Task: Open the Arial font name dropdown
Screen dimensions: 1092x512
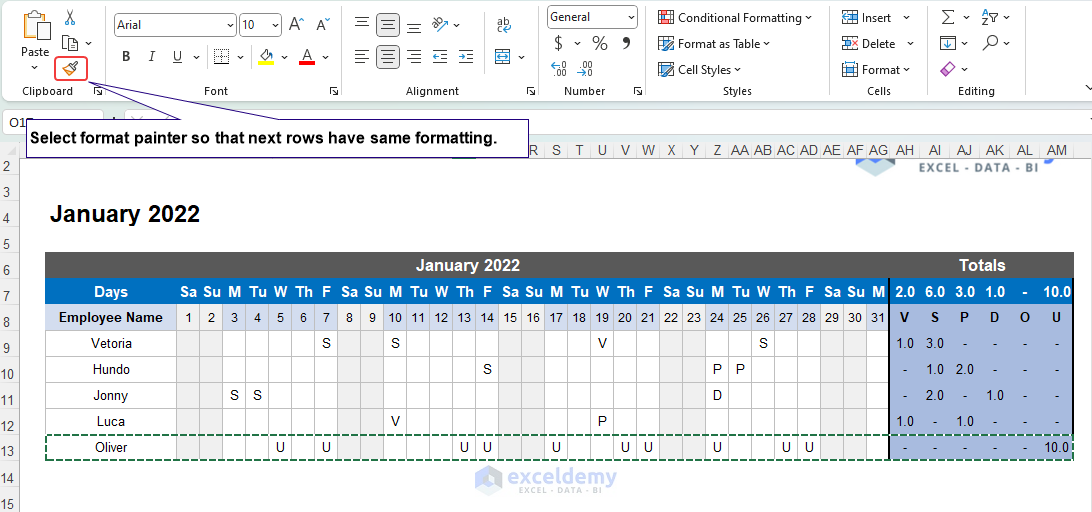Action: pos(231,25)
